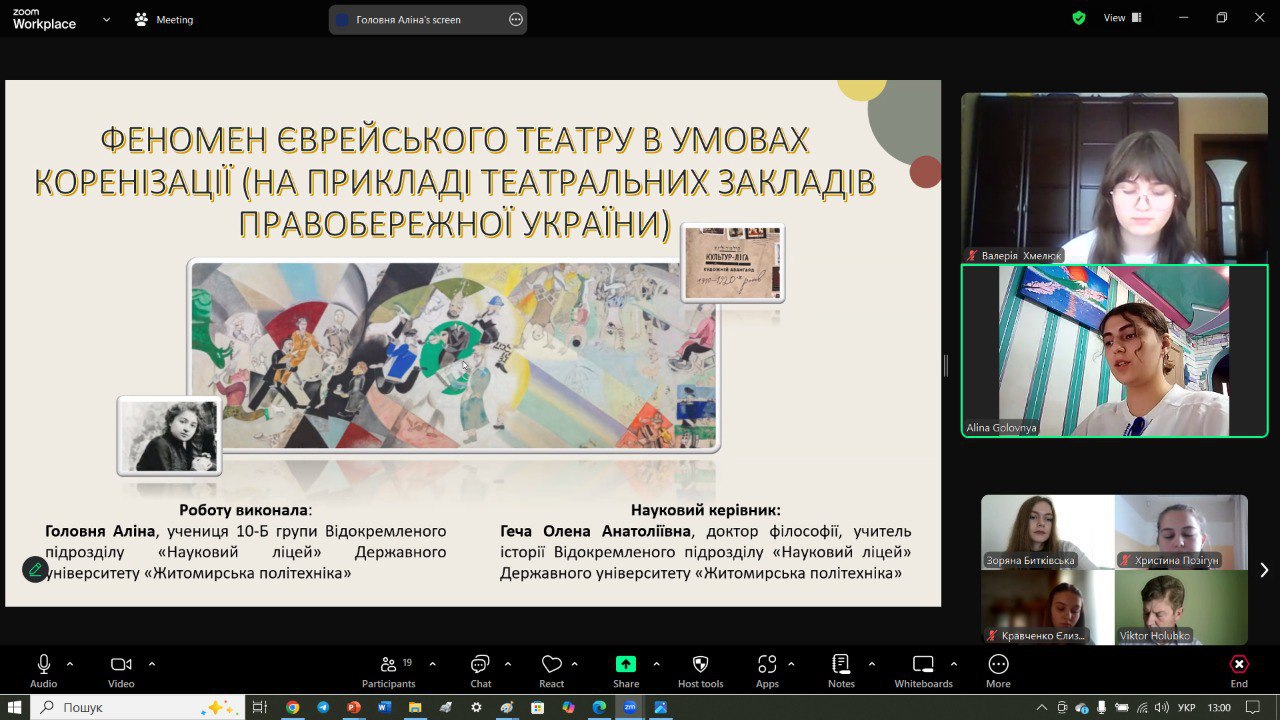Click the Task View taskbar icon
Screen dimensions: 1280x720
pyautogui.click(x=260, y=707)
